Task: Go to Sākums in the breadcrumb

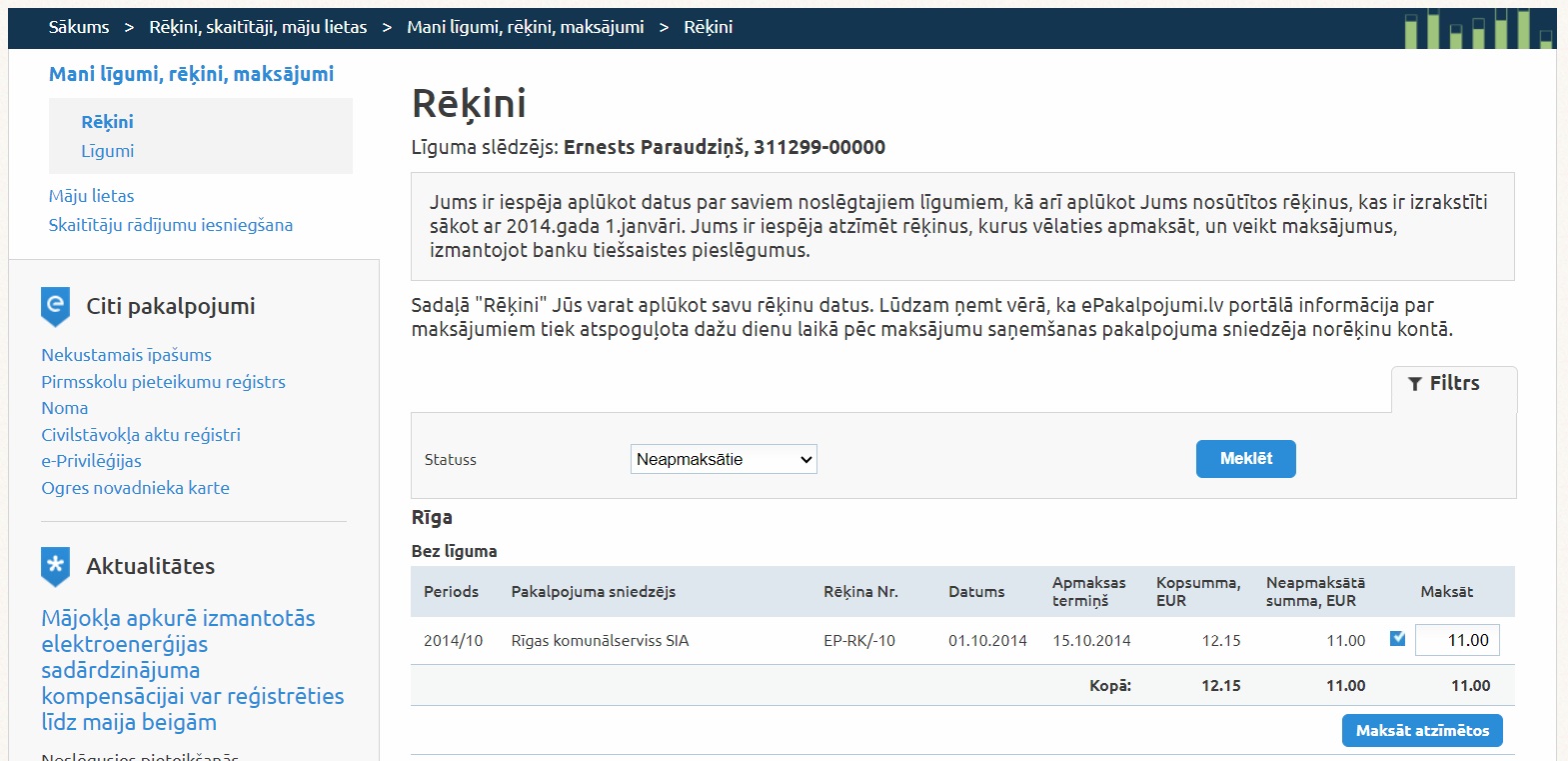Action: tap(79, 27)
